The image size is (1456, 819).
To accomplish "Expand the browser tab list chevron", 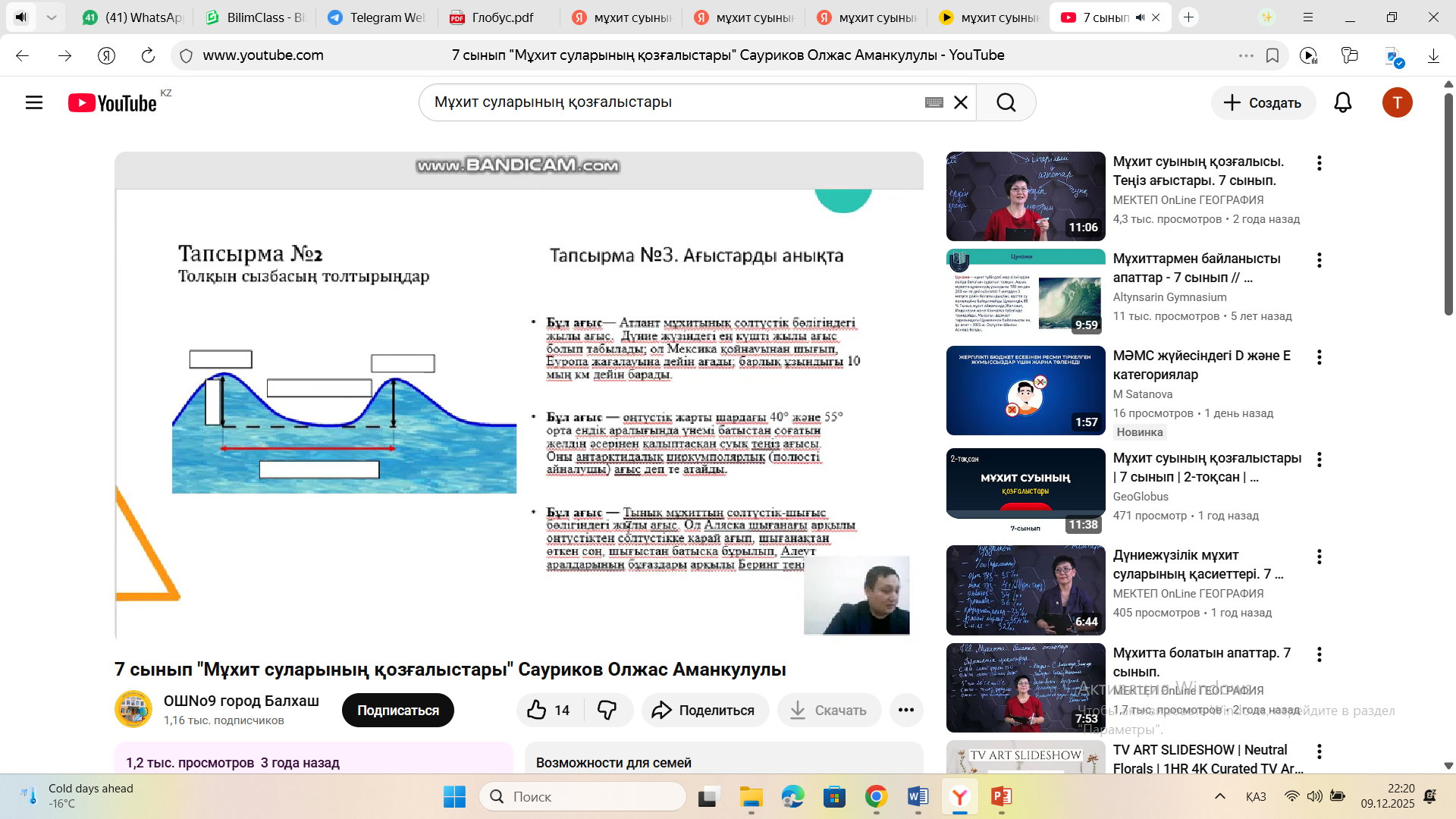I will [52, 17].
